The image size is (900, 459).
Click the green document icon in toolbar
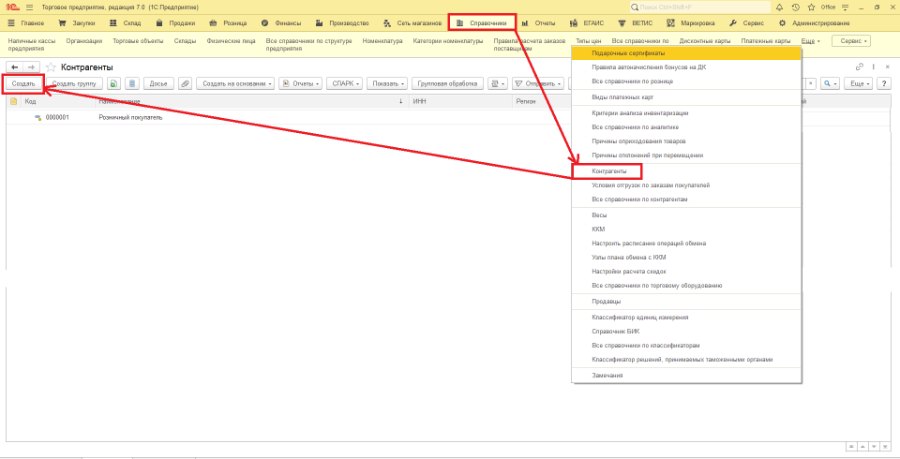(114, 84)
